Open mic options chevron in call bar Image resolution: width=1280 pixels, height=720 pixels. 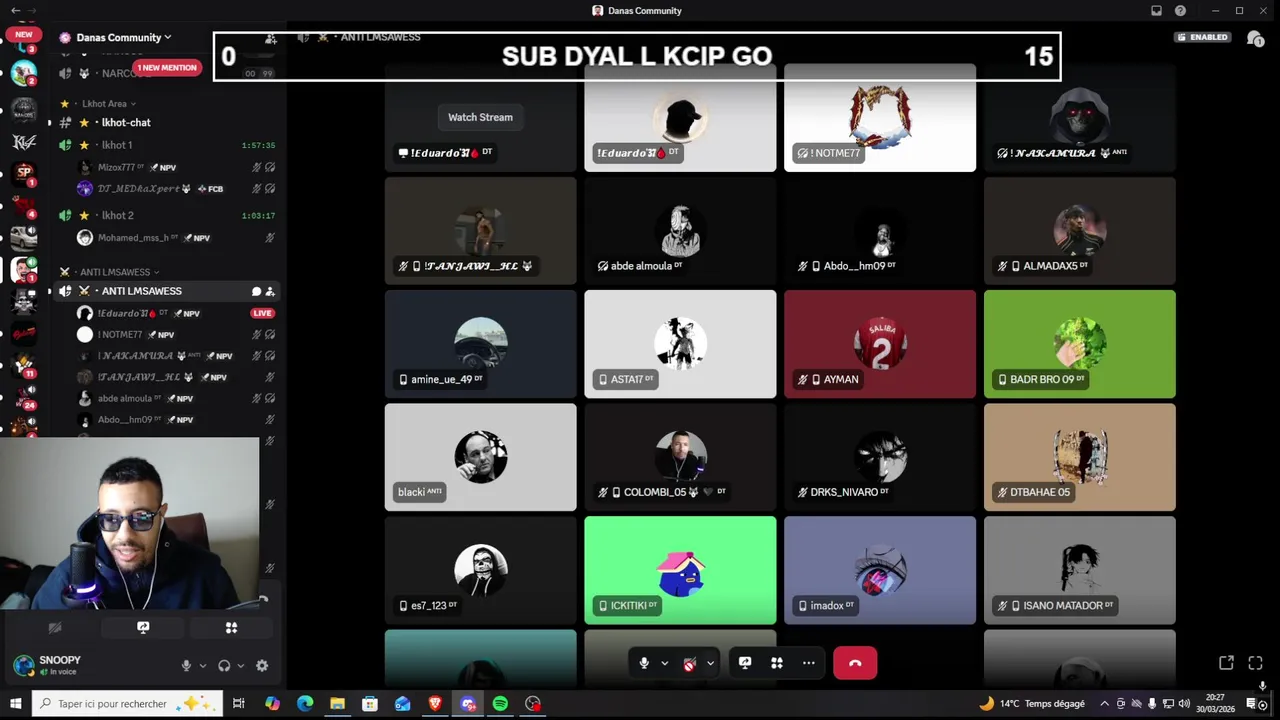pos(664,663)
